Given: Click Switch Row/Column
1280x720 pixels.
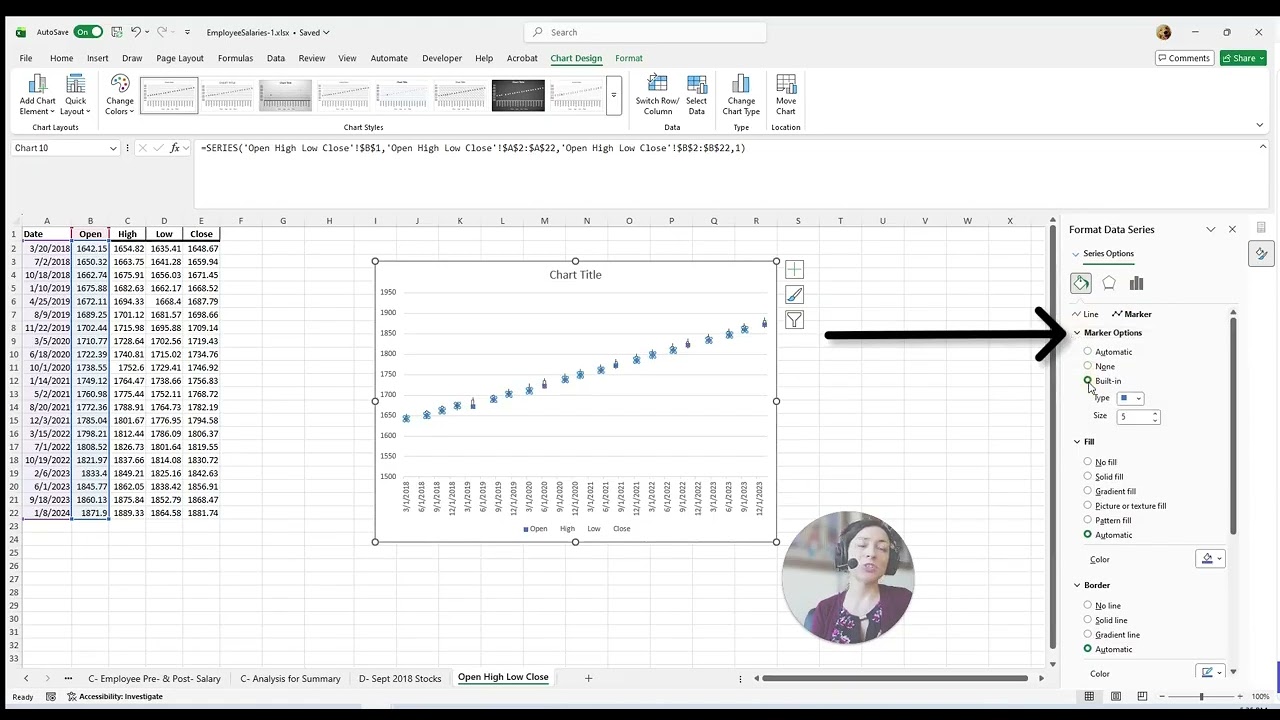Looking at the screenshot, I should pos(657,95).
